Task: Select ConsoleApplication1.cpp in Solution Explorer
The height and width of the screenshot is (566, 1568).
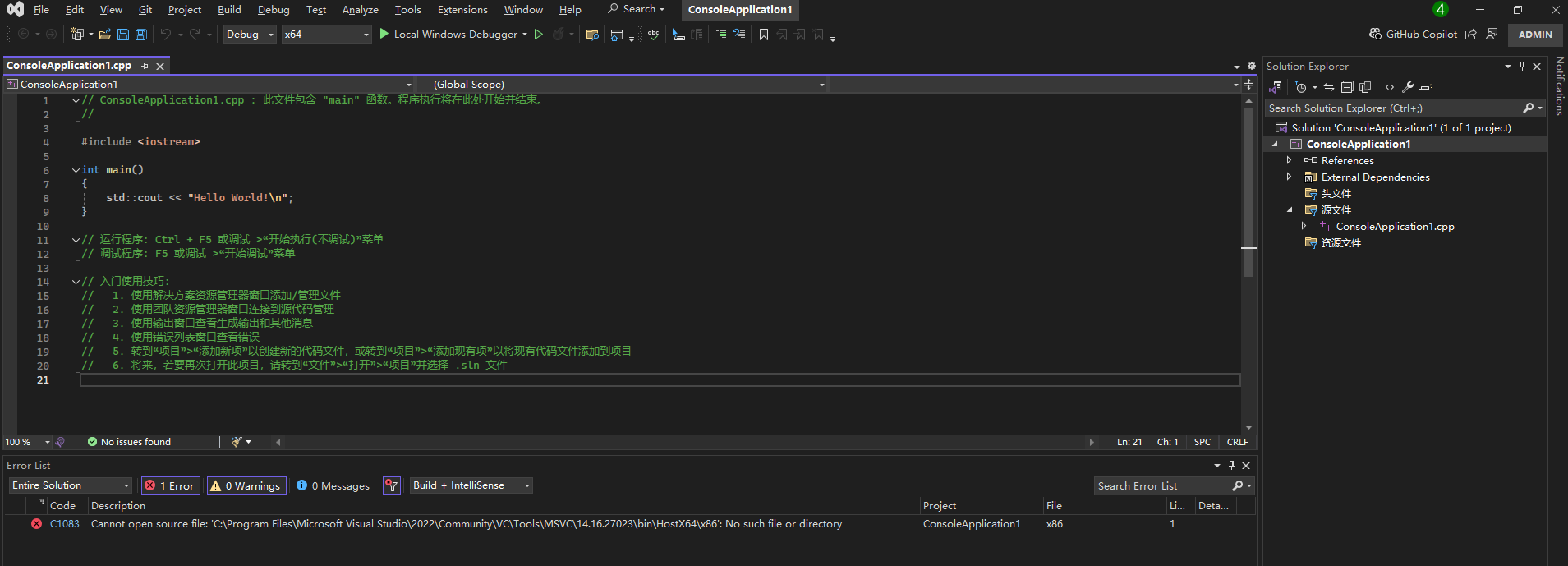Action: (1395, 226)
